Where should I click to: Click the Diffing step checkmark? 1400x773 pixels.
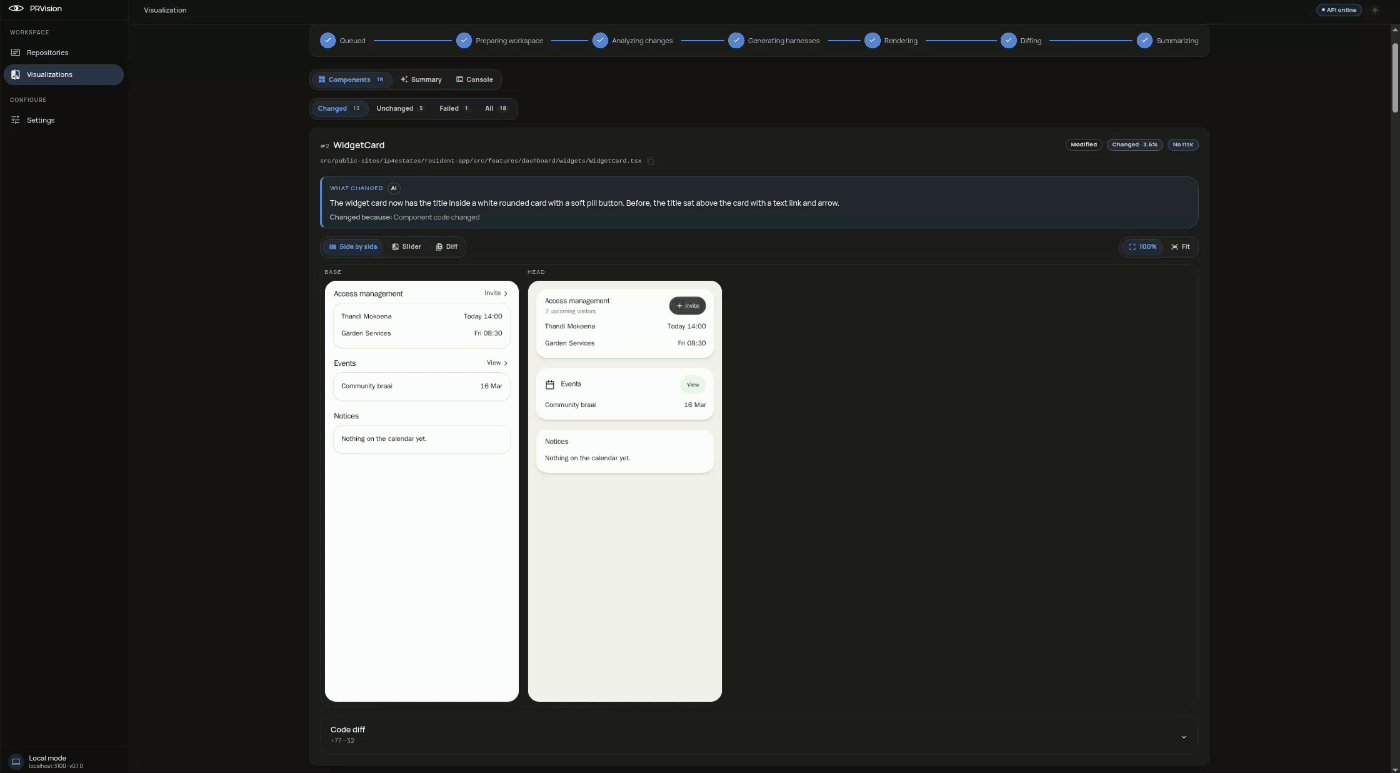[1008, 40]
